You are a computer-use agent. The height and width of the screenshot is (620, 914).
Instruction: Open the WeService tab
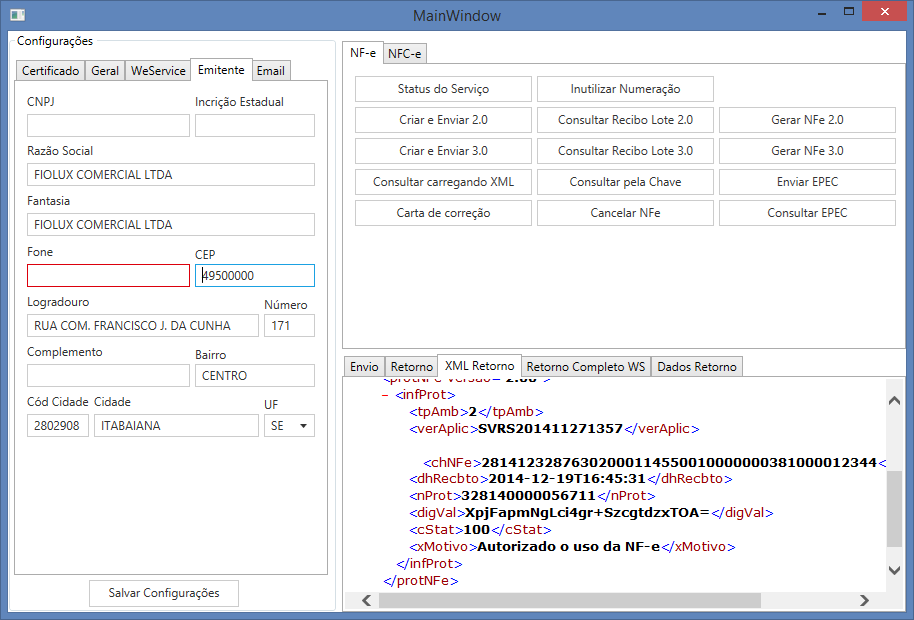(158, 71)
